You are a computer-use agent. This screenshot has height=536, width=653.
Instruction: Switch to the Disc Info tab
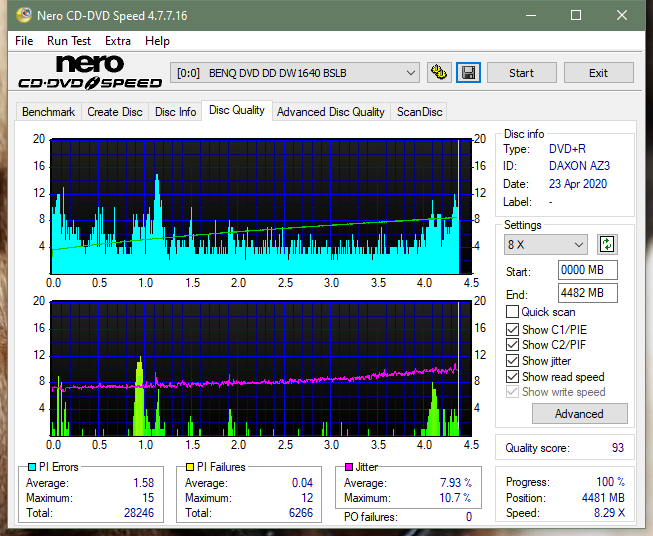(x=175, y=112)
